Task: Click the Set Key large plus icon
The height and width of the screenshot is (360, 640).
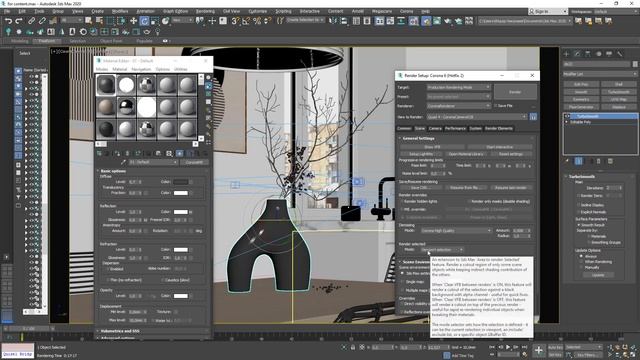Action: [539, 350]
